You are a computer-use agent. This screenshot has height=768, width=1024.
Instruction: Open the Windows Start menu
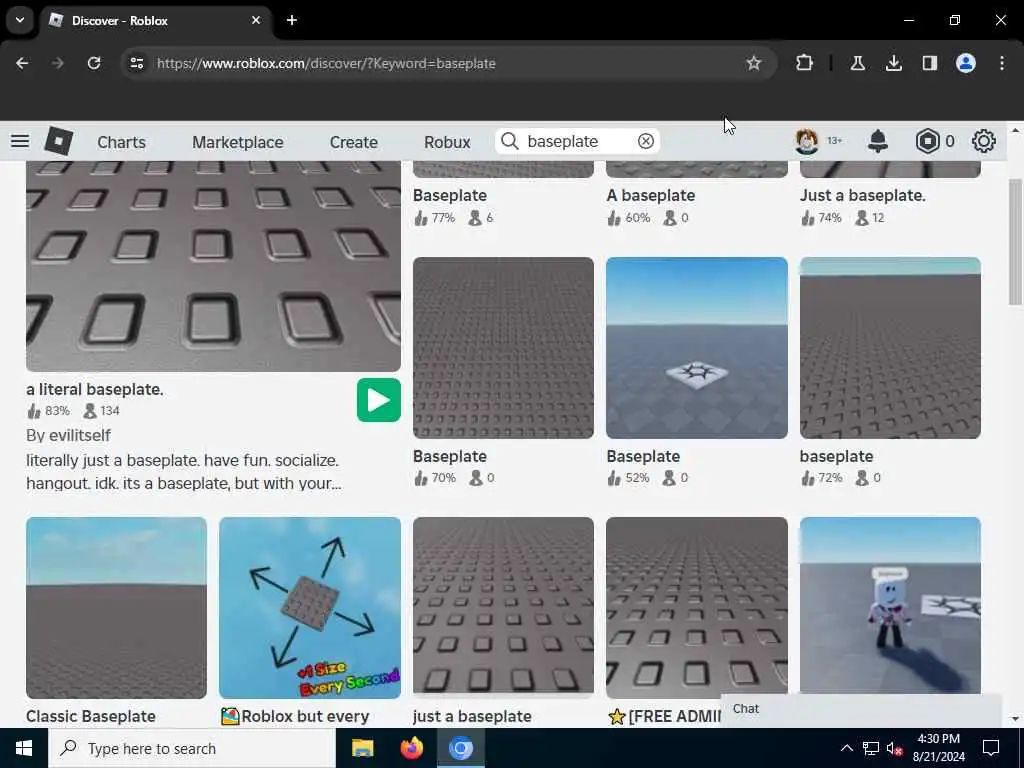[x=24, y=748]
